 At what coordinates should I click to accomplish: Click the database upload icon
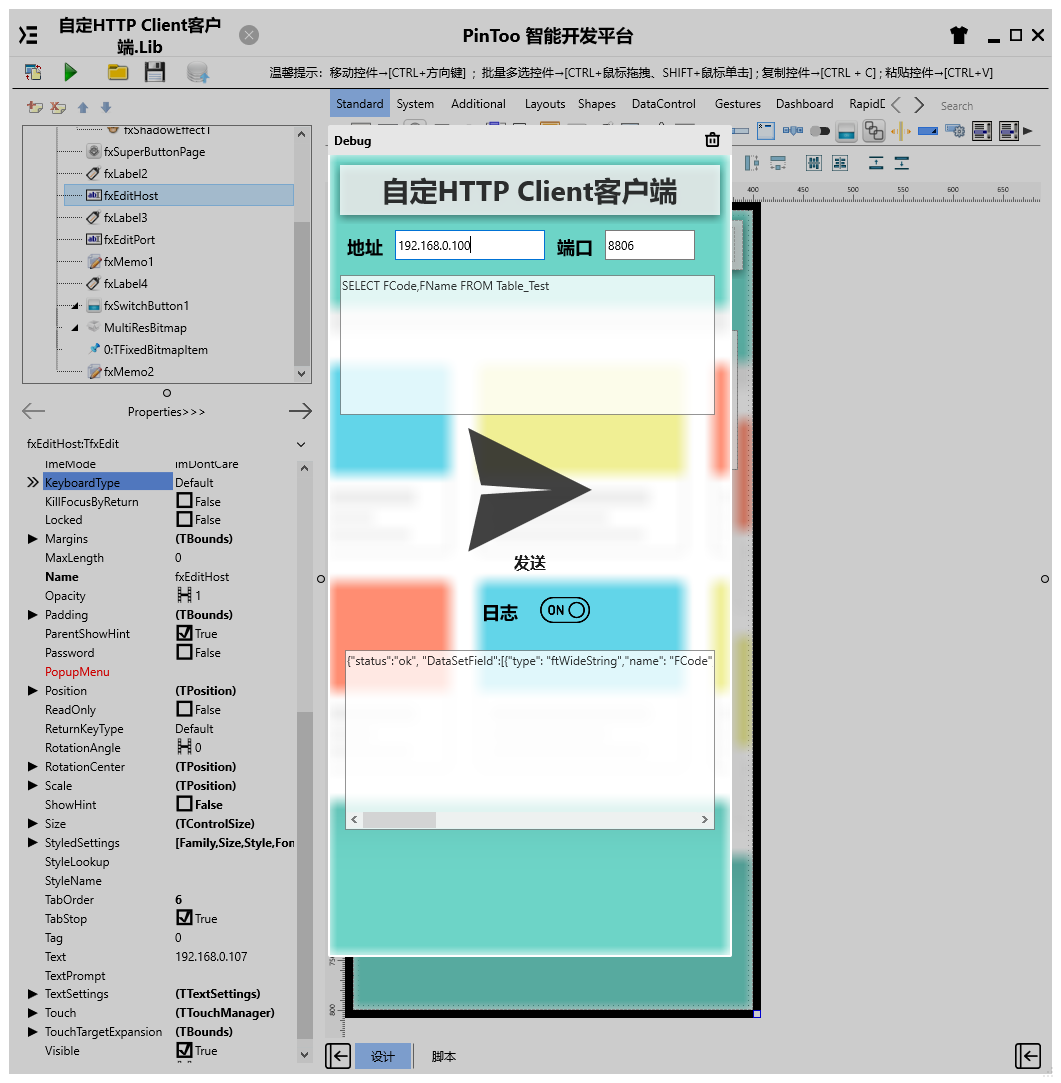[x=198, y=72]
